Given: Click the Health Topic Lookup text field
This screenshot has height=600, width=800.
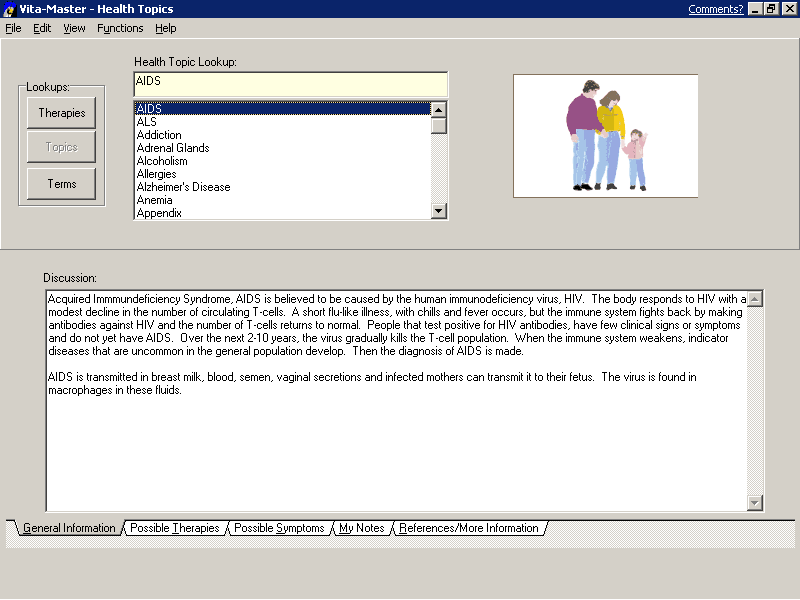Looking at the screenshot, I should 290,83.
